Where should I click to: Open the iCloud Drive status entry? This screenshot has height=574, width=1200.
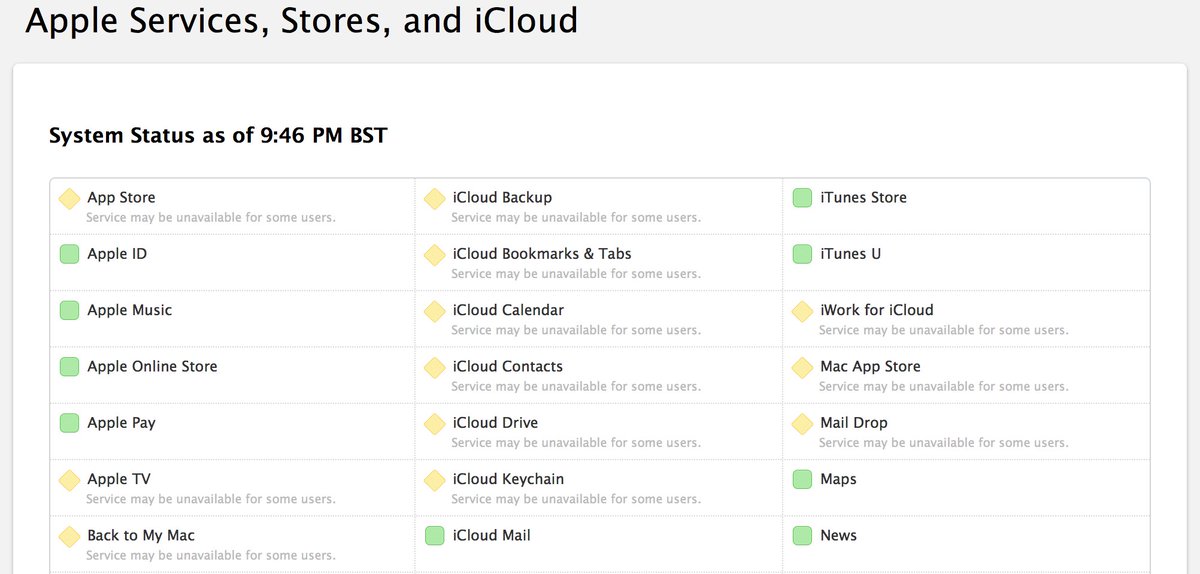(599, 432)
